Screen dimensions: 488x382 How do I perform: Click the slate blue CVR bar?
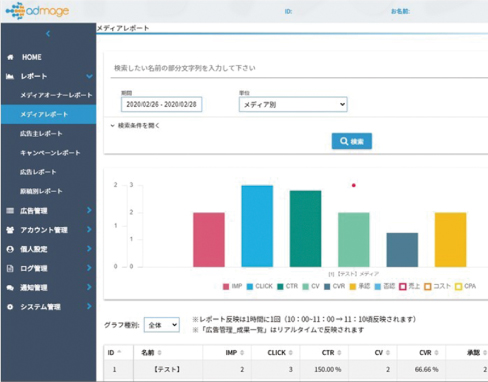(x=402, y=250)
